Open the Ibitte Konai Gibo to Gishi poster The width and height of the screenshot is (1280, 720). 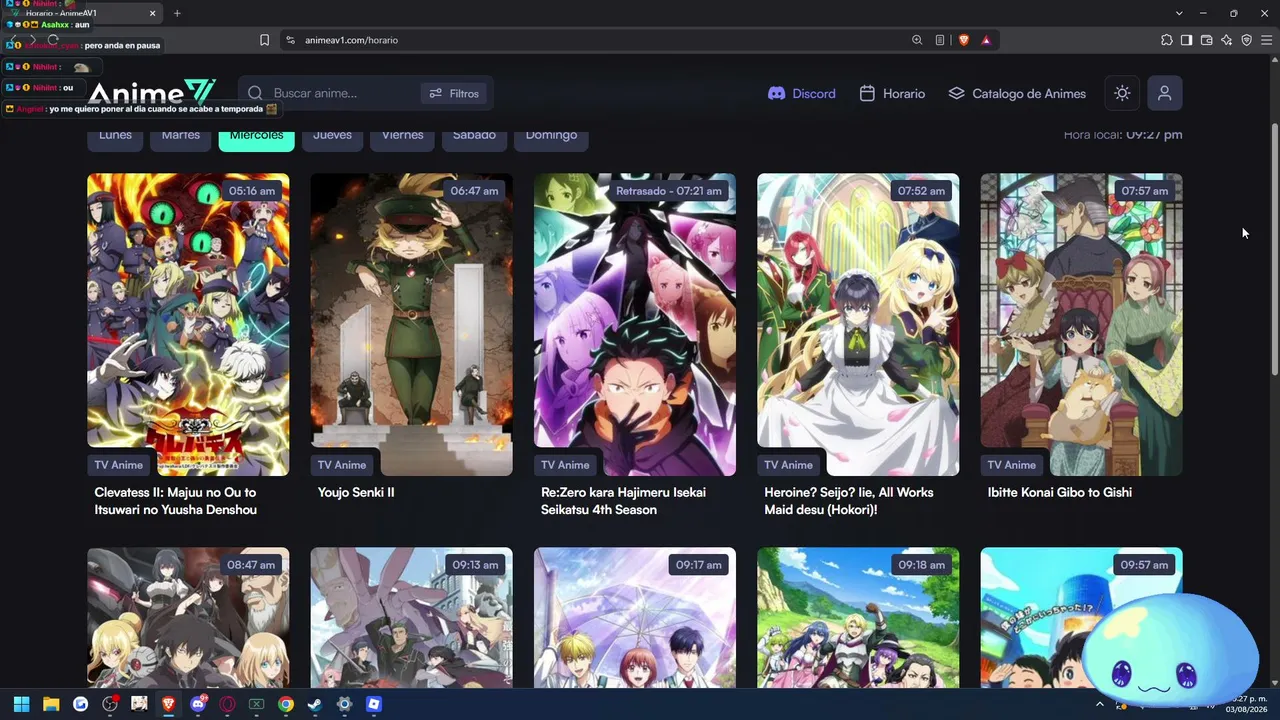pos(1081,324)
